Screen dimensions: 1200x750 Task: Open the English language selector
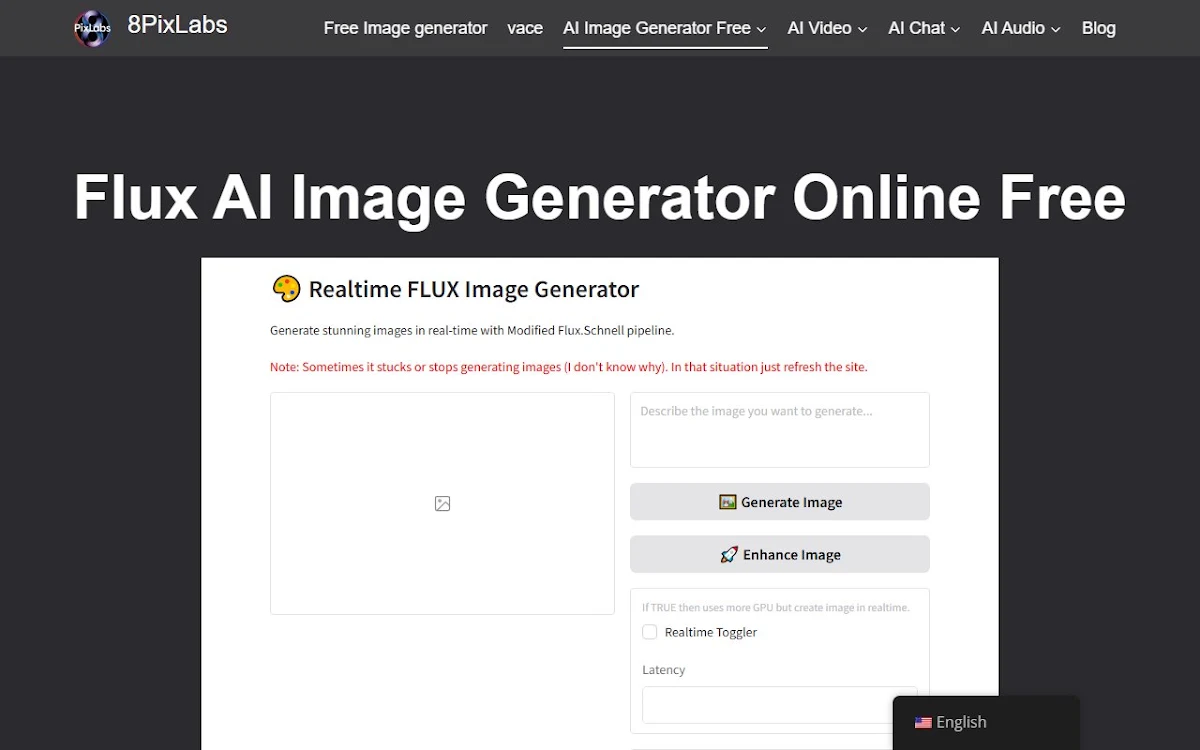985,722
